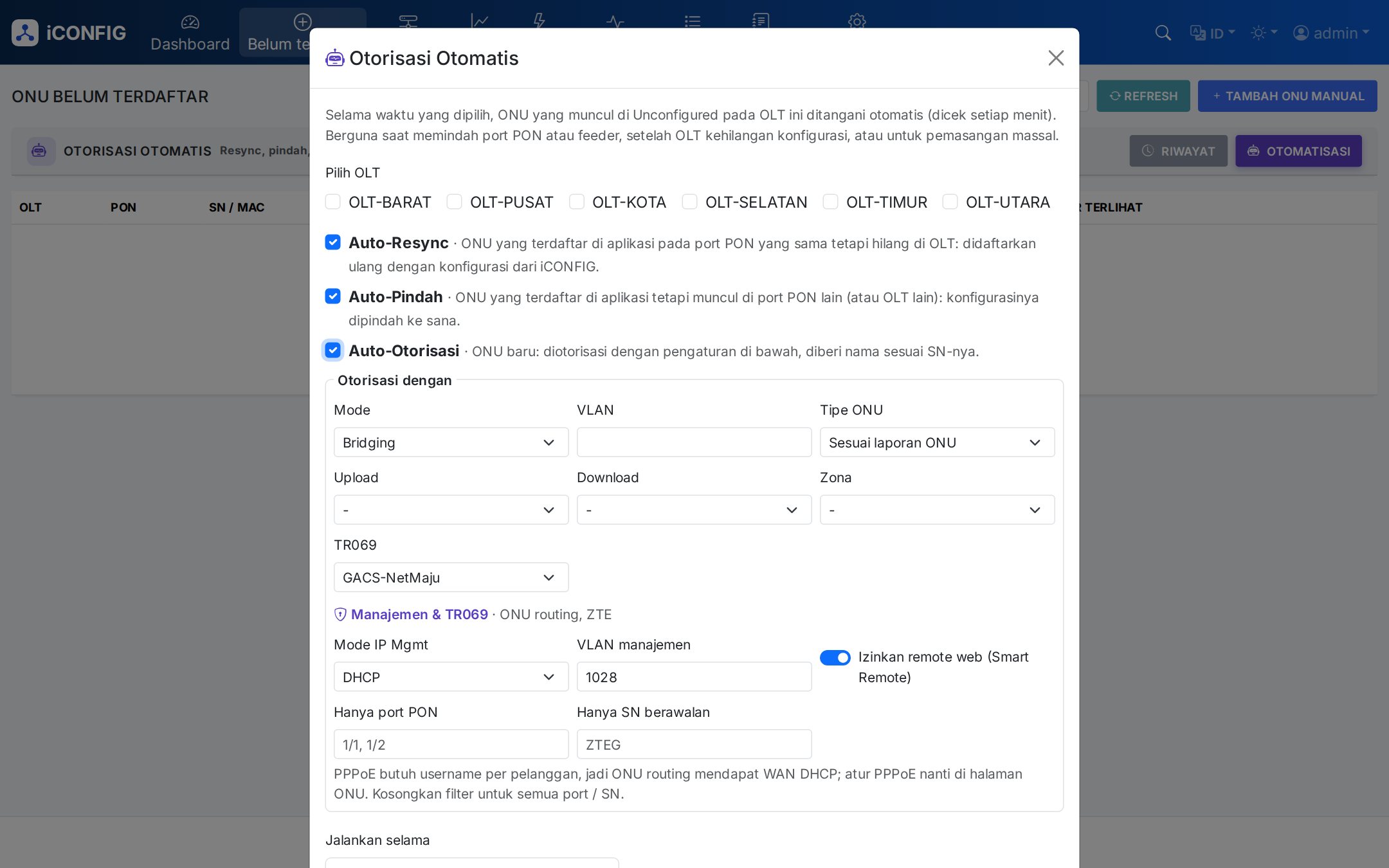This screenshot has width=1389, height=868.
Task: Click the lightning bolt navbar icon
Action: click(539, 21)
